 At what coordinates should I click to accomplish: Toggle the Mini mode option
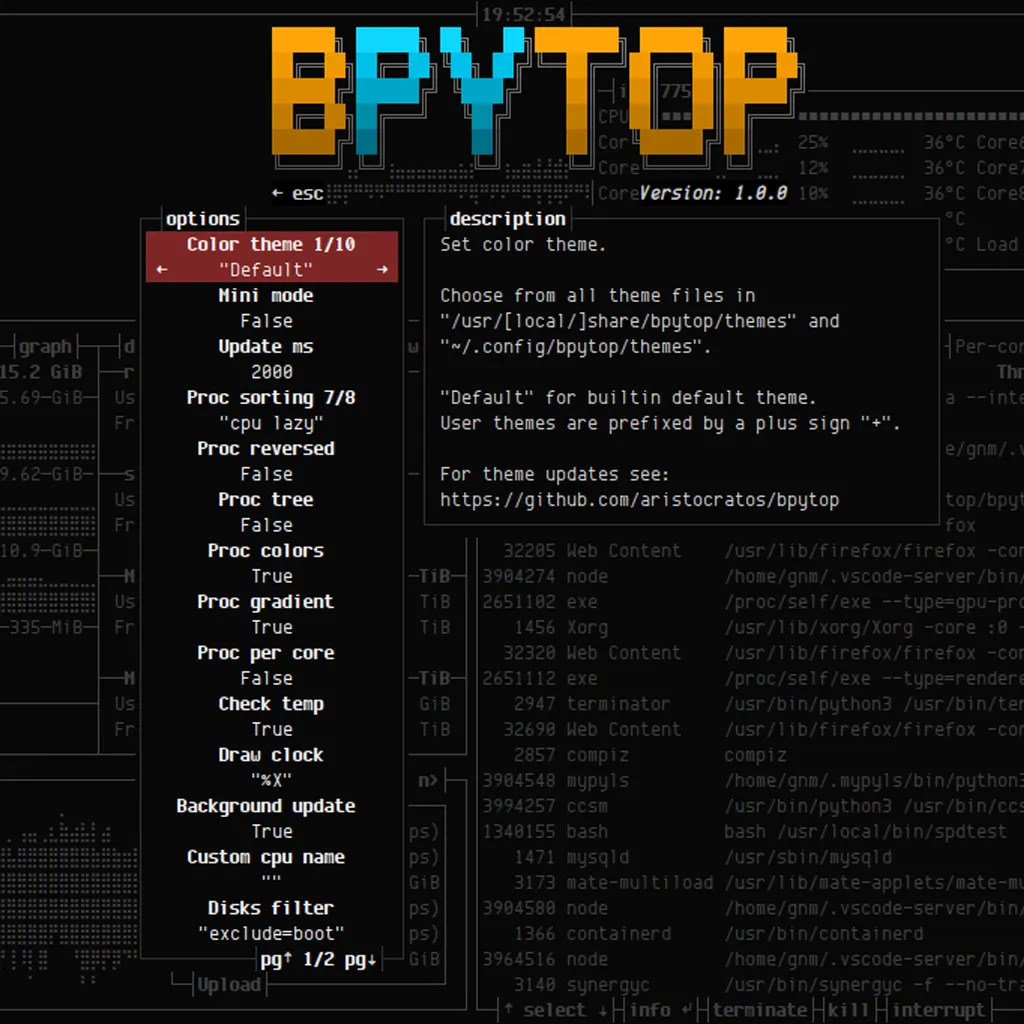coord(266,321)
